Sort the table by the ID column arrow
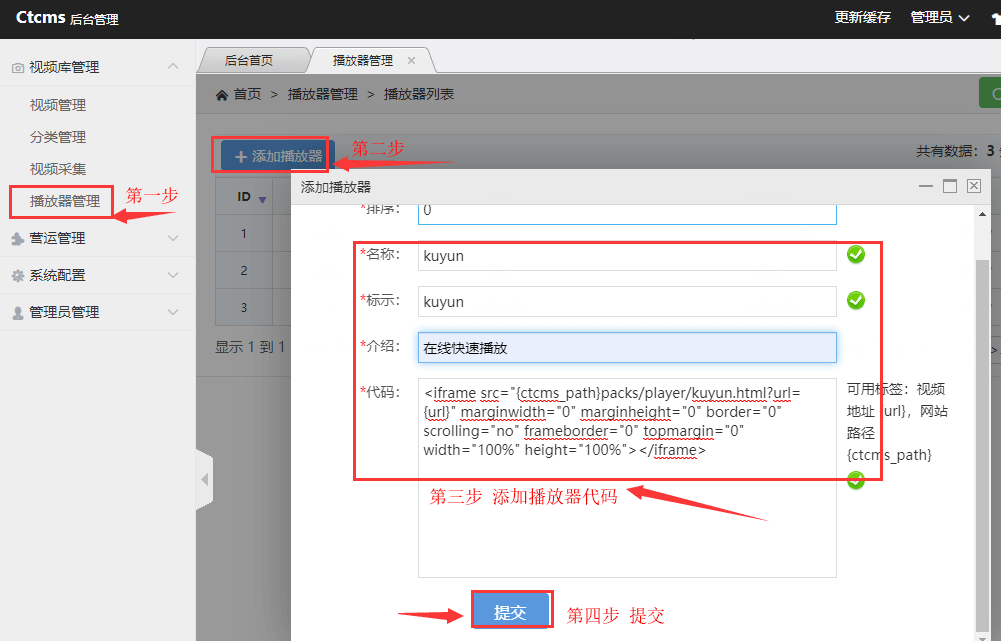This screenshot has width=1001, height=641. click(262, 199)
